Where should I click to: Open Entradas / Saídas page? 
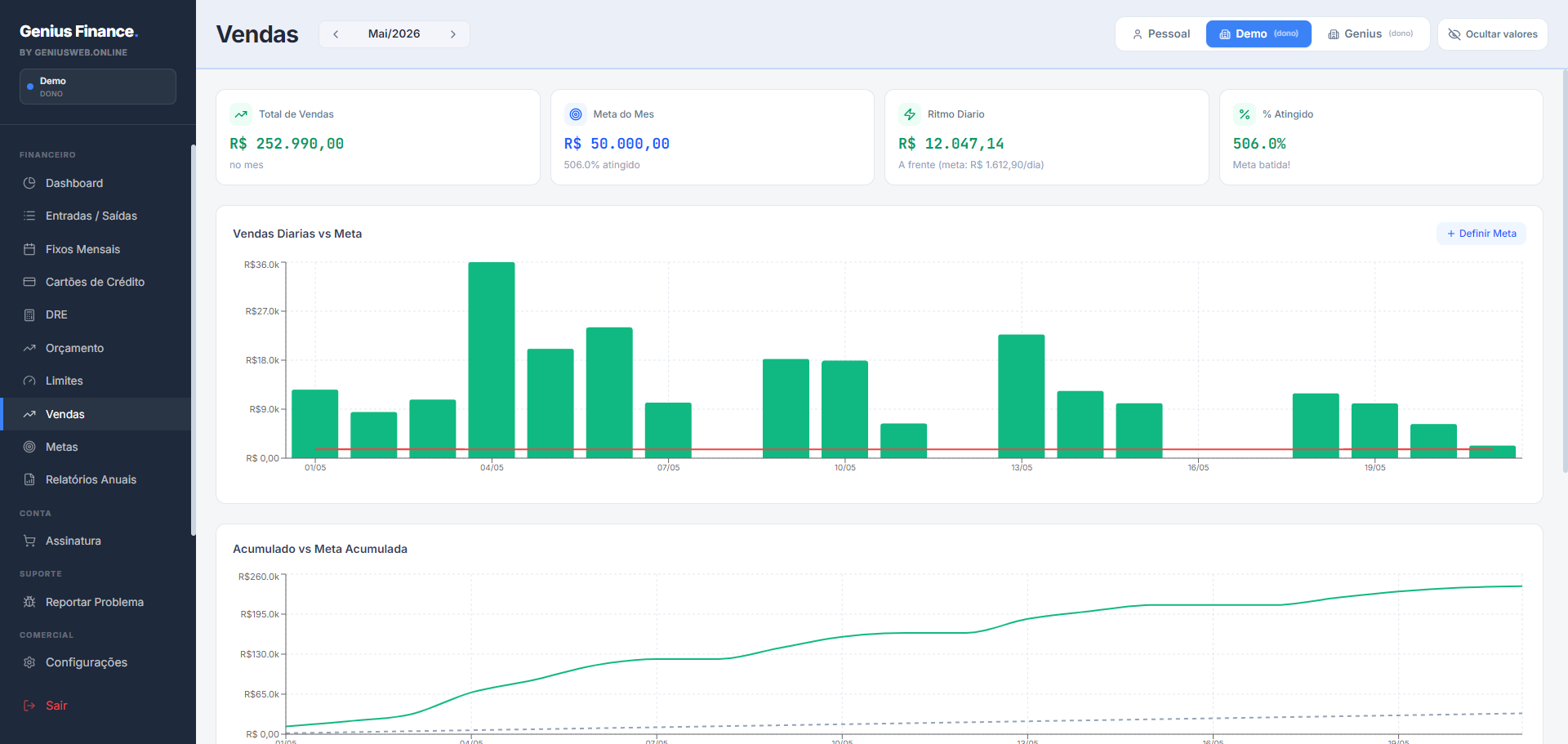coord(96,216)
